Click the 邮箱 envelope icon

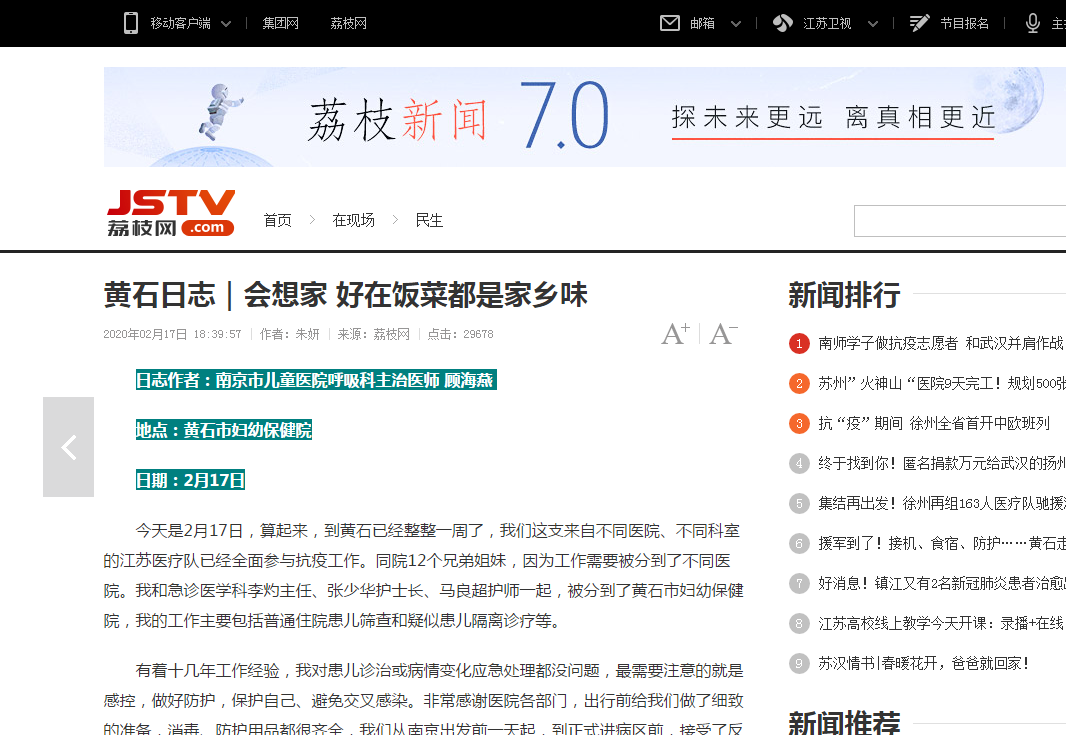[669, 22]
